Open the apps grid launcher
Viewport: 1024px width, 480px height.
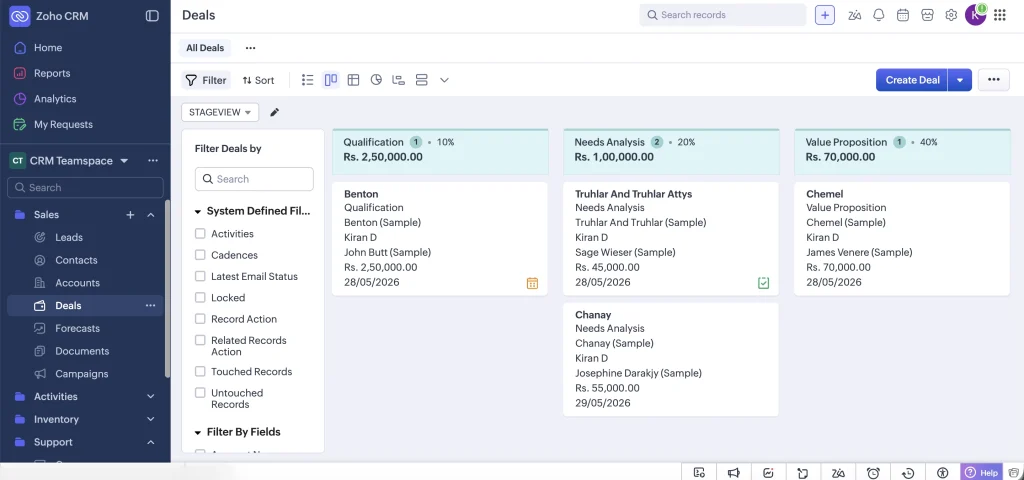point(1000,15)
